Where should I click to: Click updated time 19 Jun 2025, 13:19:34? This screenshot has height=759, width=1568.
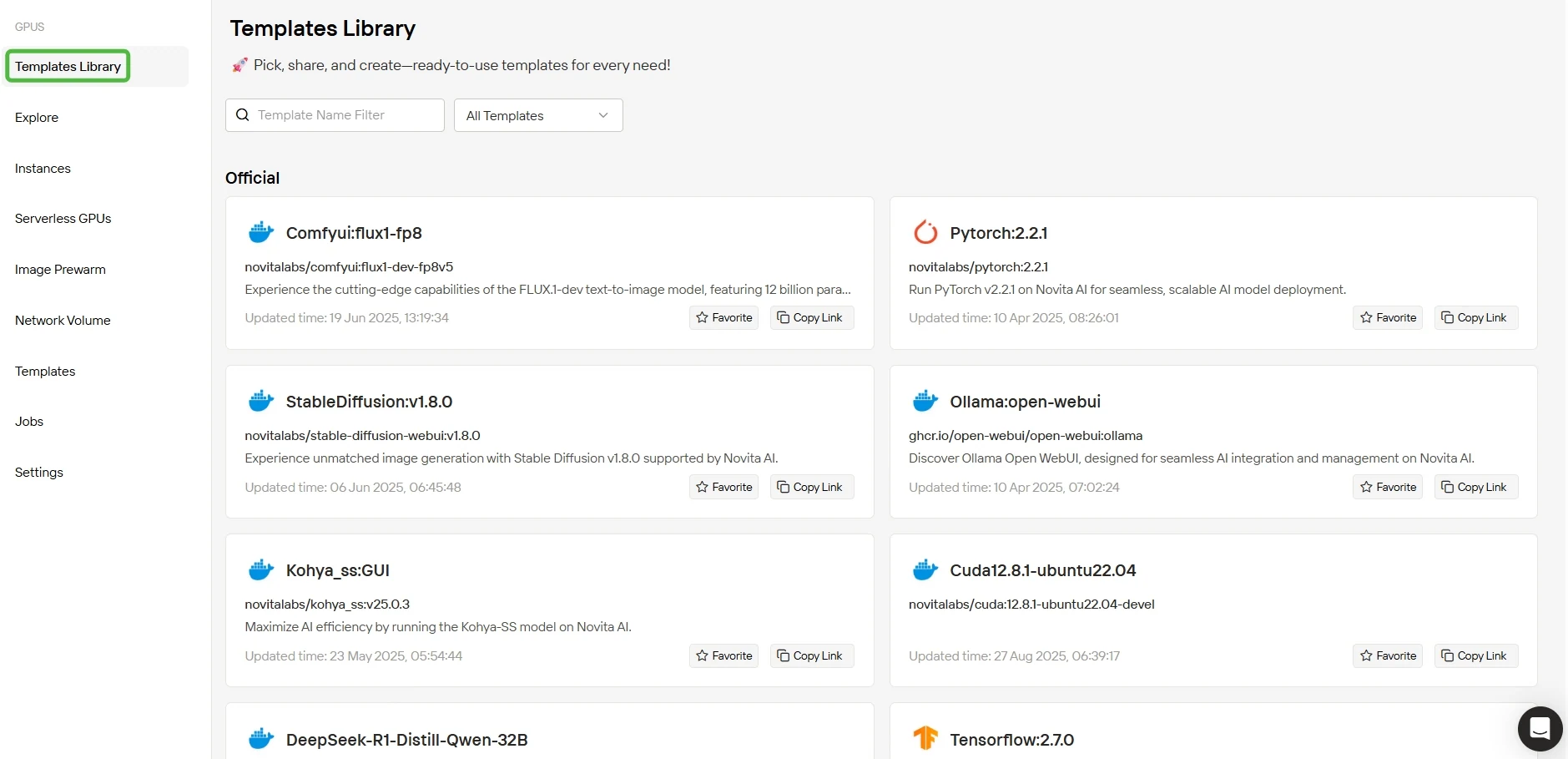tap(347, 318)
